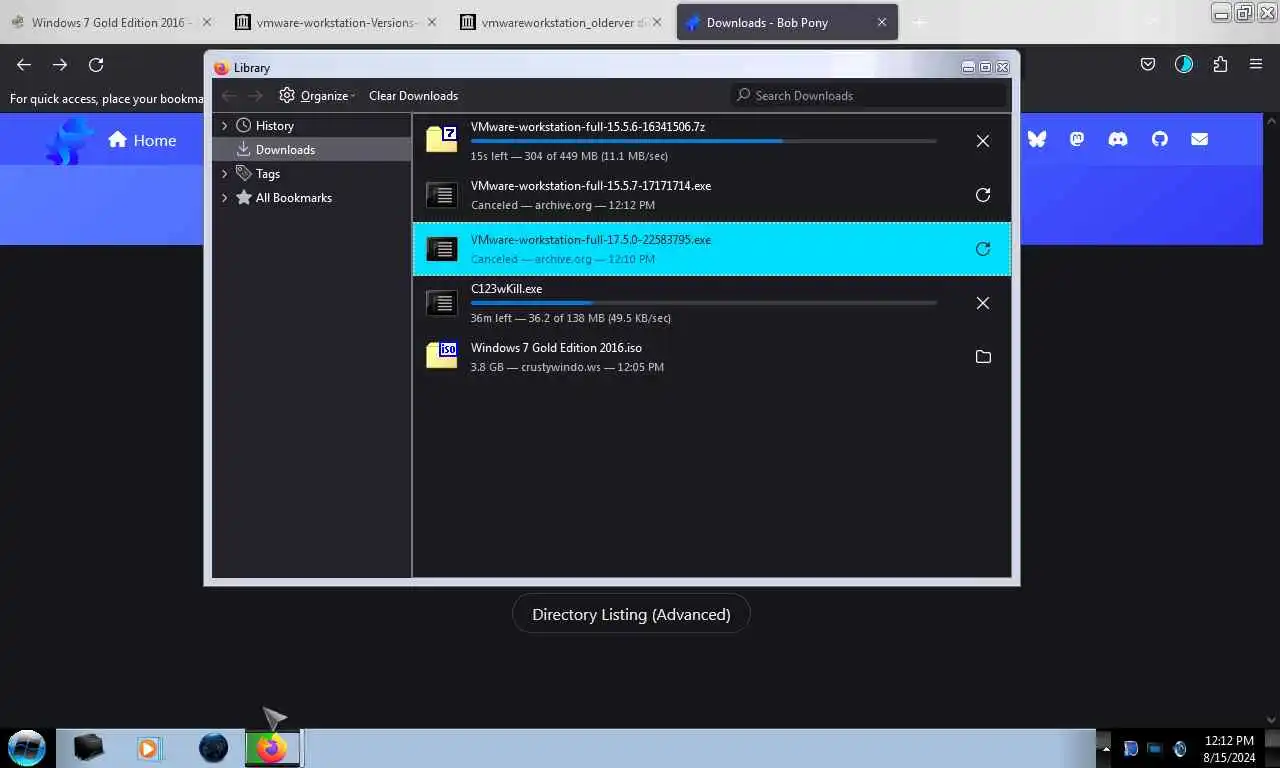The image size is (1280, 768).
Task: Close the Windows 7 Gold Edition tab
Action: pos(207,22)
